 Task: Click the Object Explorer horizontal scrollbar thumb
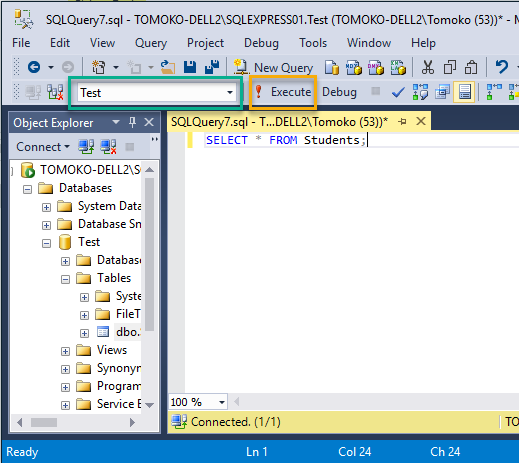44,423
